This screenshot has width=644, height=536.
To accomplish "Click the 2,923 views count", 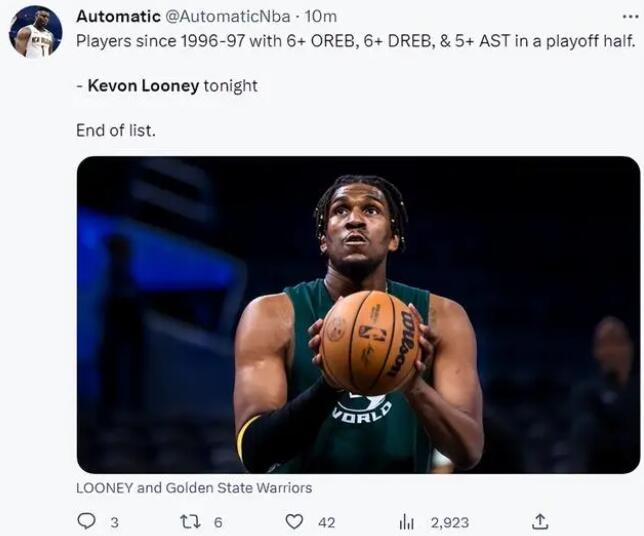I will pyautogui.click(x=449, y=522).
